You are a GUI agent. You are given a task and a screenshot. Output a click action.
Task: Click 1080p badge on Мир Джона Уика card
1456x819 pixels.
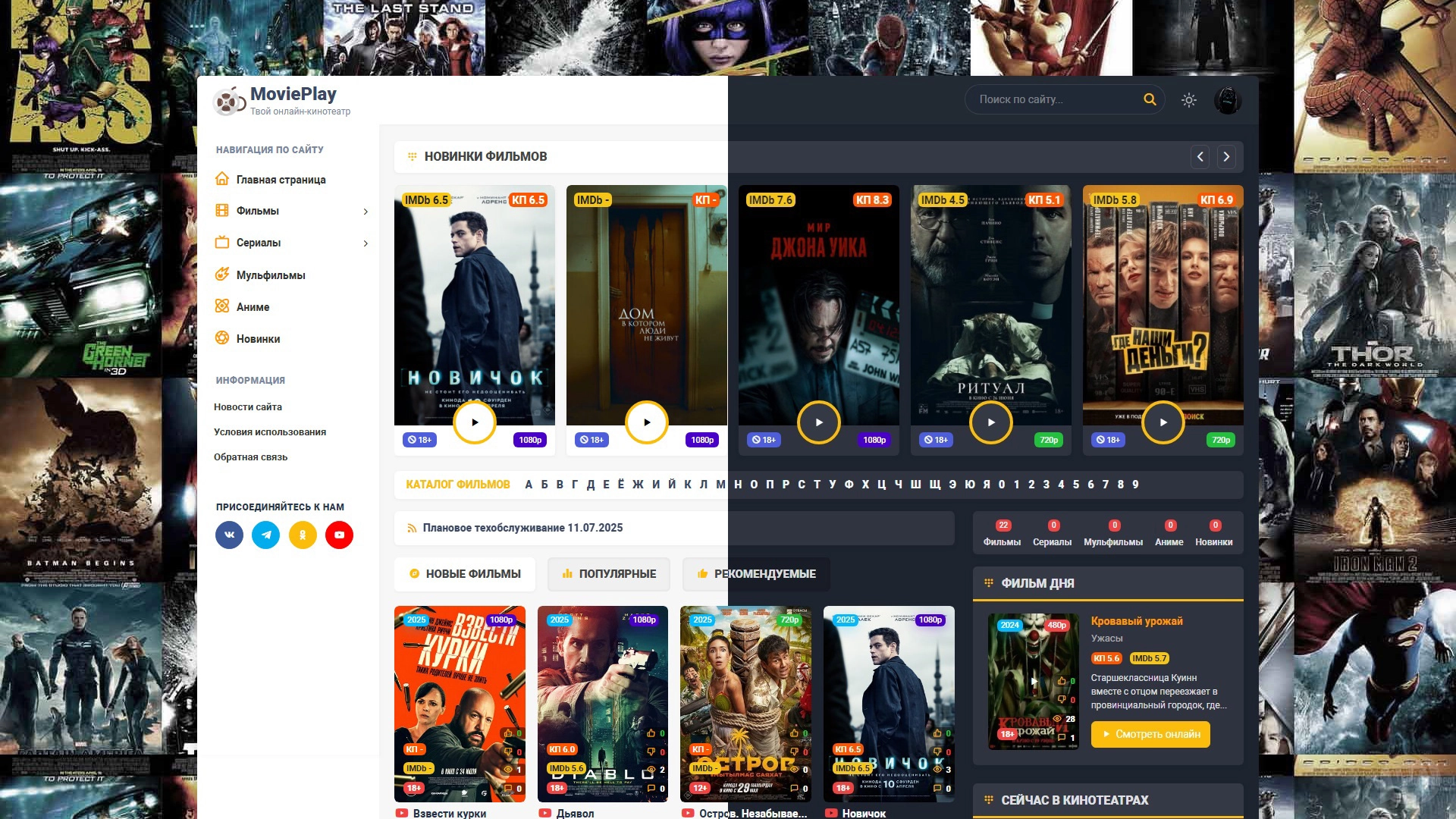[874, 440]
